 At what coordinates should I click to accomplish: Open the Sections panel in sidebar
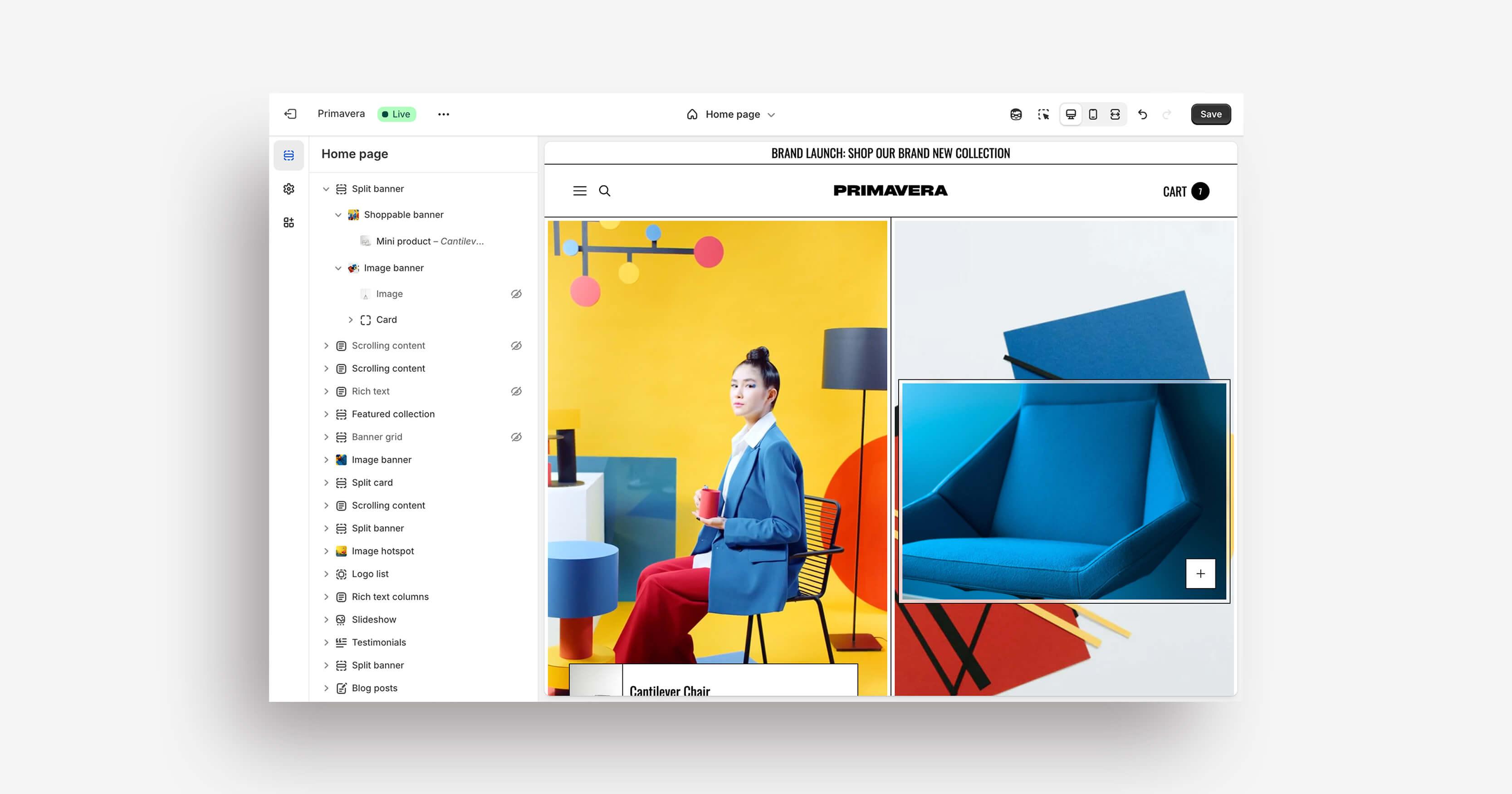pos(289,156)
